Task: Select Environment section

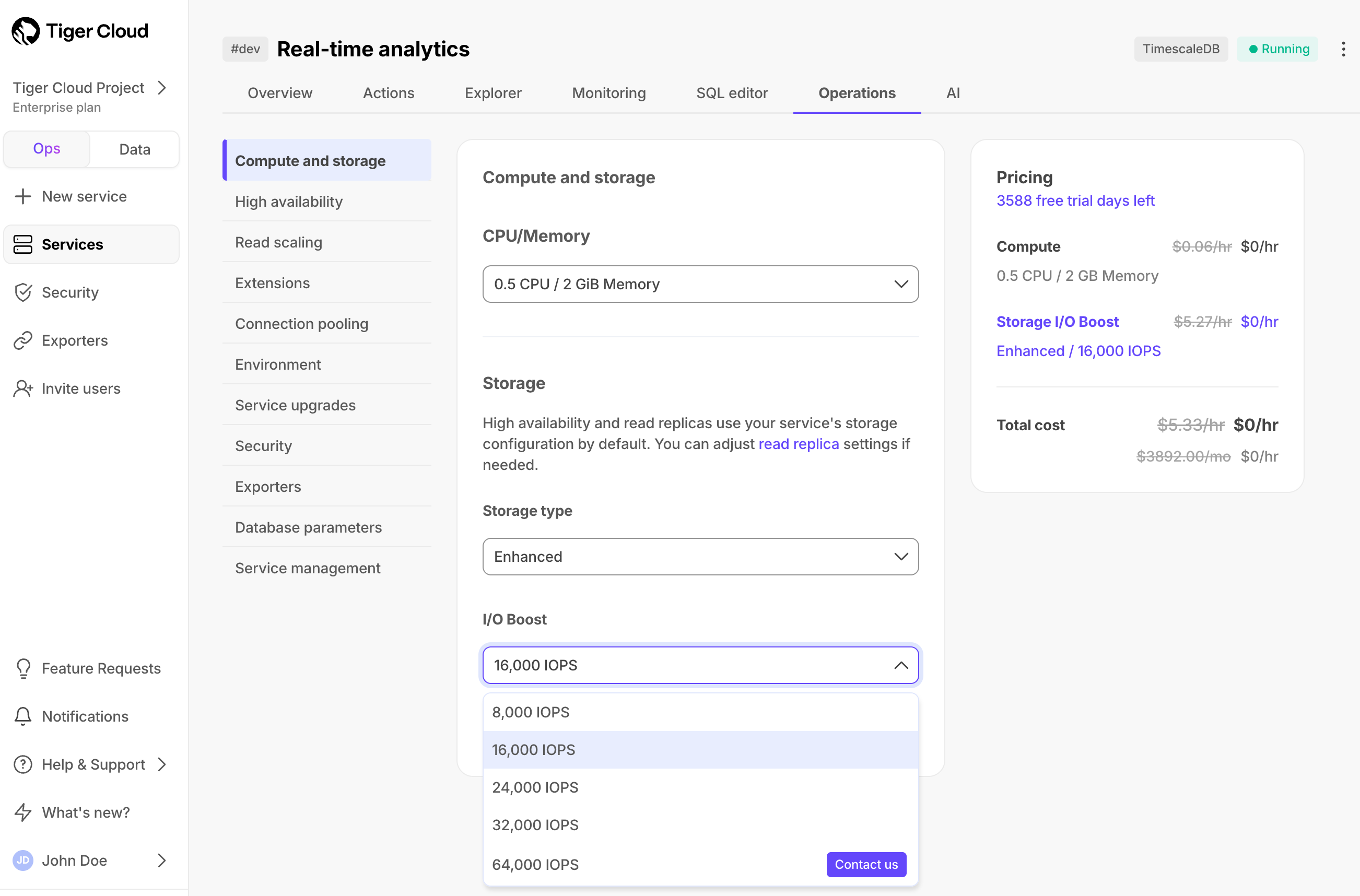Action: click(327, 364)
